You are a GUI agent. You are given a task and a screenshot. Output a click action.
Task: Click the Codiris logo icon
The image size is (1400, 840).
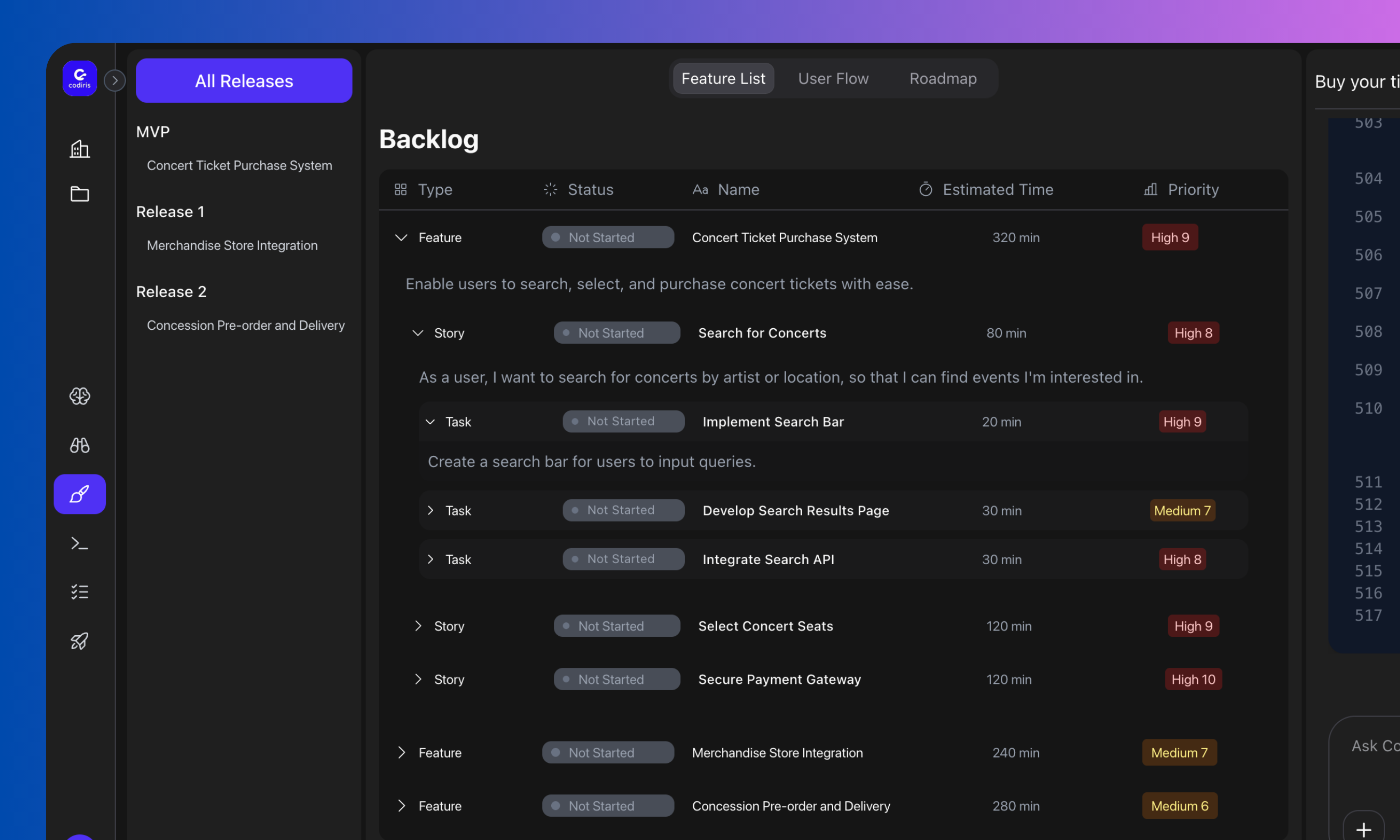(x=79, y=79)
